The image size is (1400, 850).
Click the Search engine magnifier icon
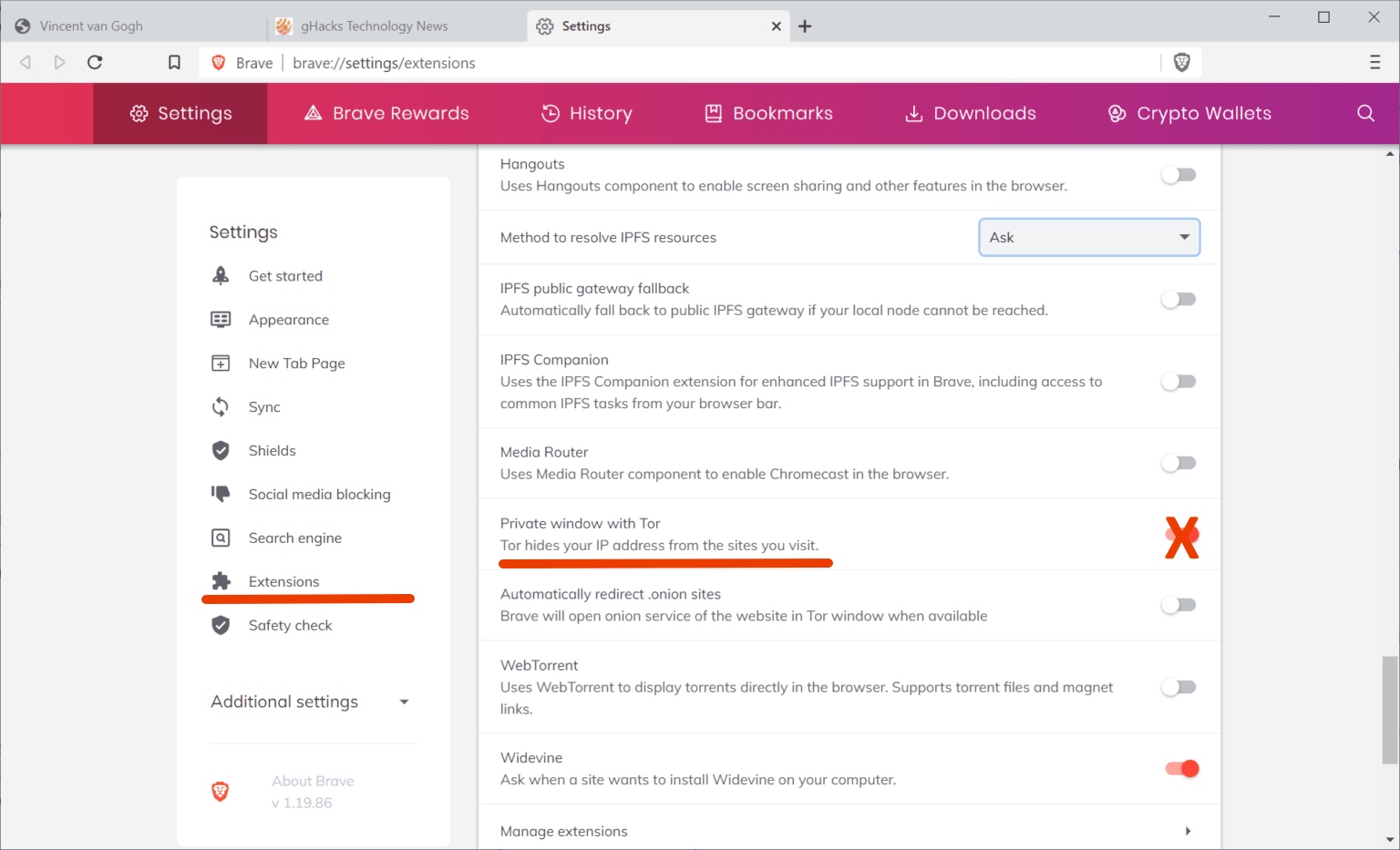pos(221,538)
